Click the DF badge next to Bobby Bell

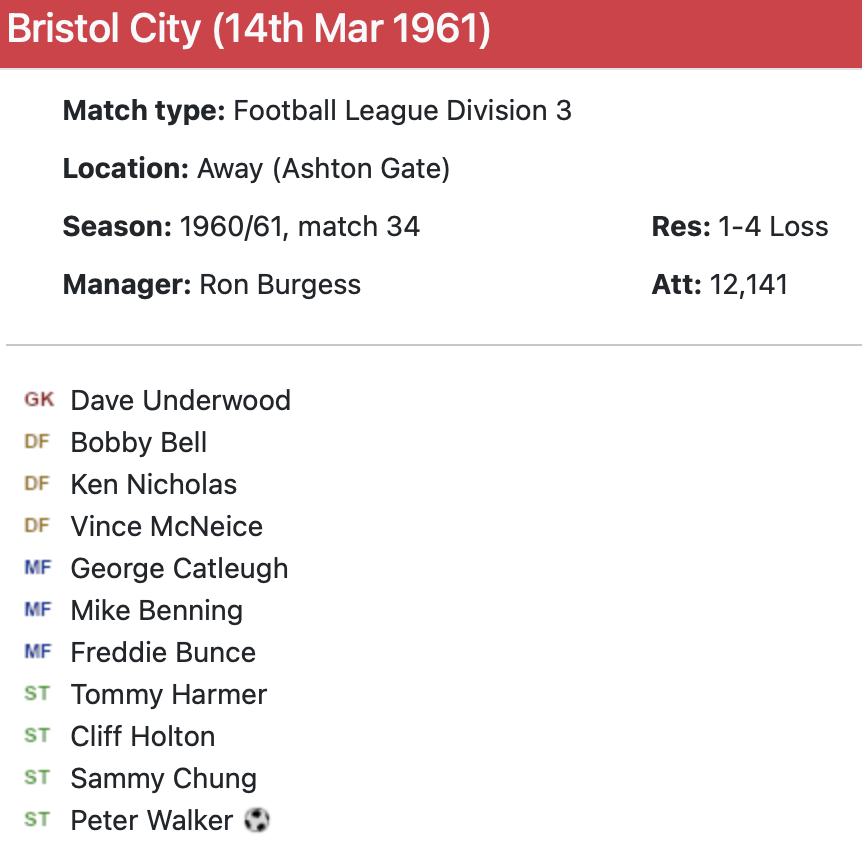tap(37, 442)
